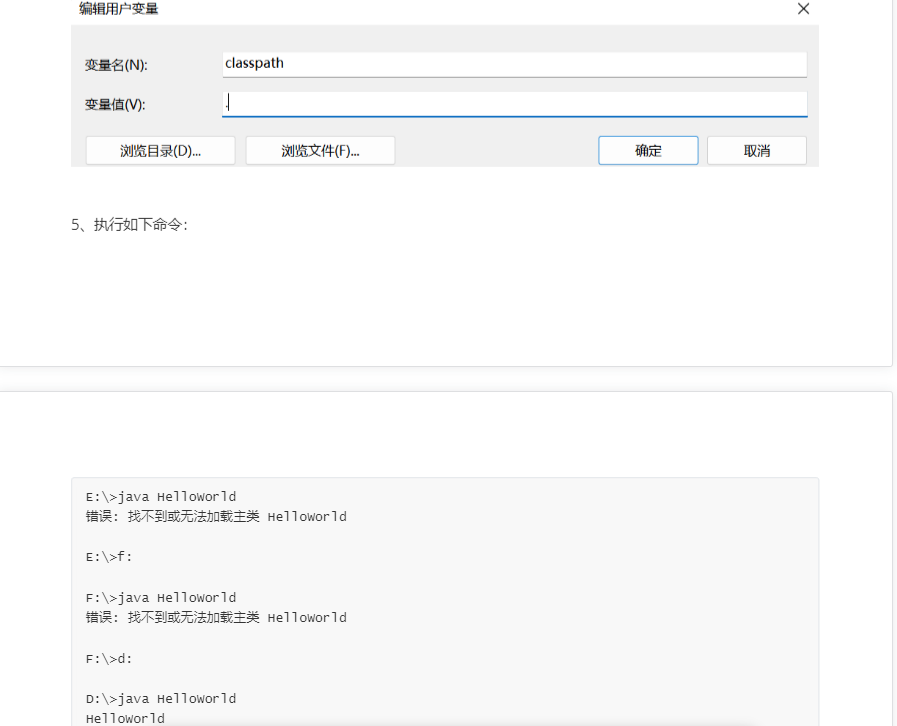Image resolution: width=897 pixels, height=726 pixels.
Task: Click the 变量值(V): label
Action: coord(115,105)
